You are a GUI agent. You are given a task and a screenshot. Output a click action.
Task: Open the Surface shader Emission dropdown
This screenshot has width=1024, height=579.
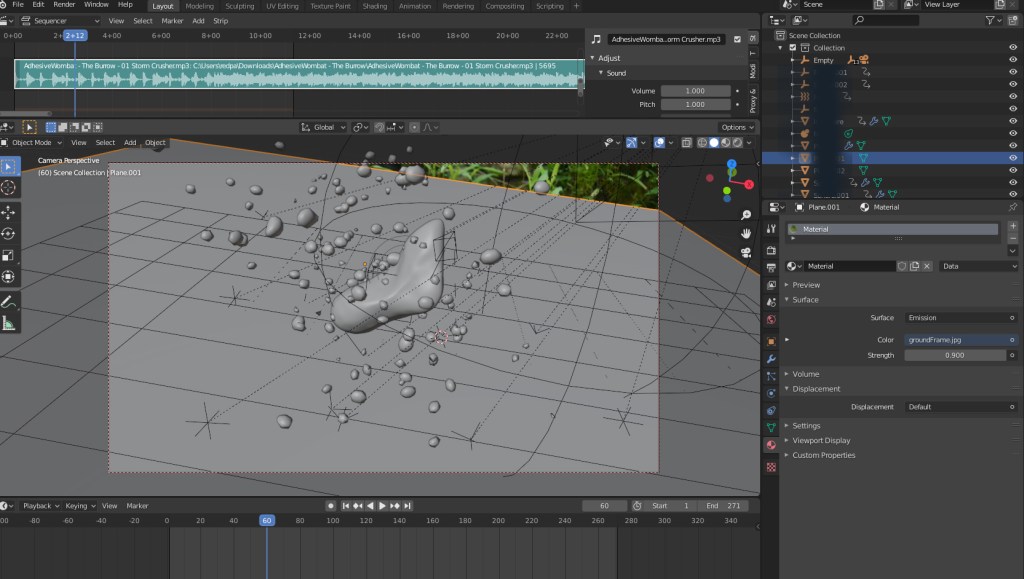pyautogui.click(x=960, y=318)
